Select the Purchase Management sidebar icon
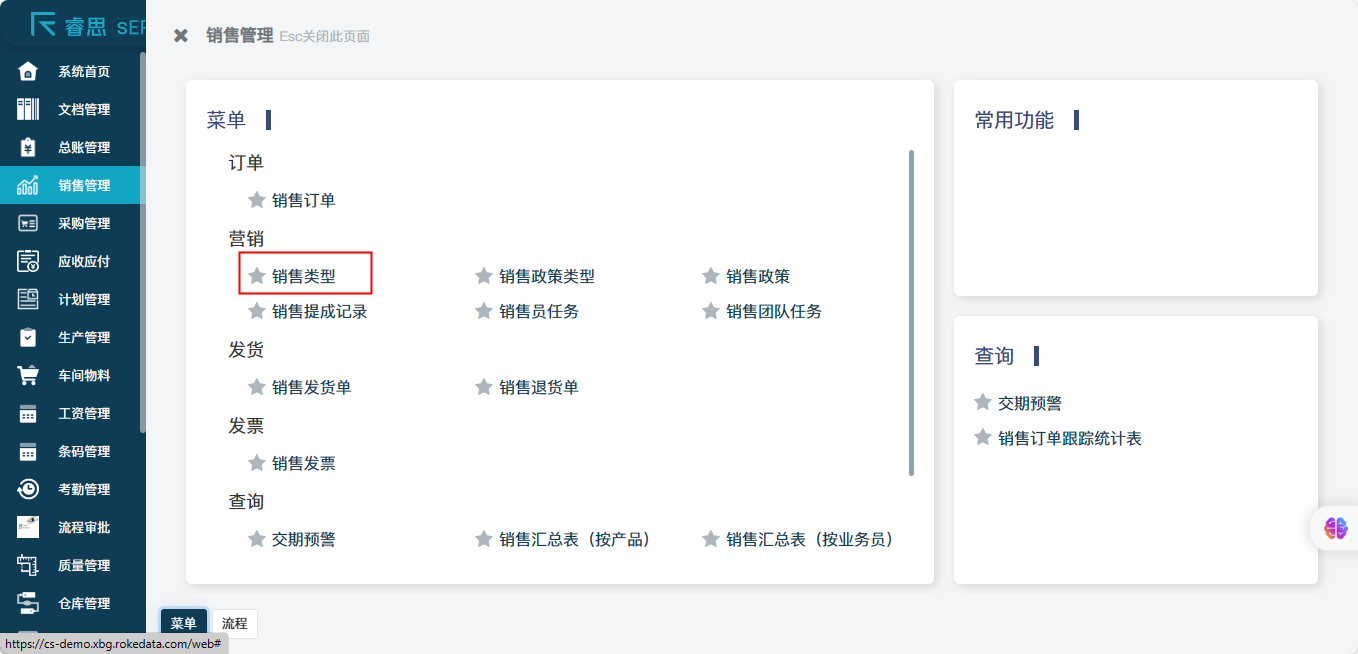 (28, 224)
